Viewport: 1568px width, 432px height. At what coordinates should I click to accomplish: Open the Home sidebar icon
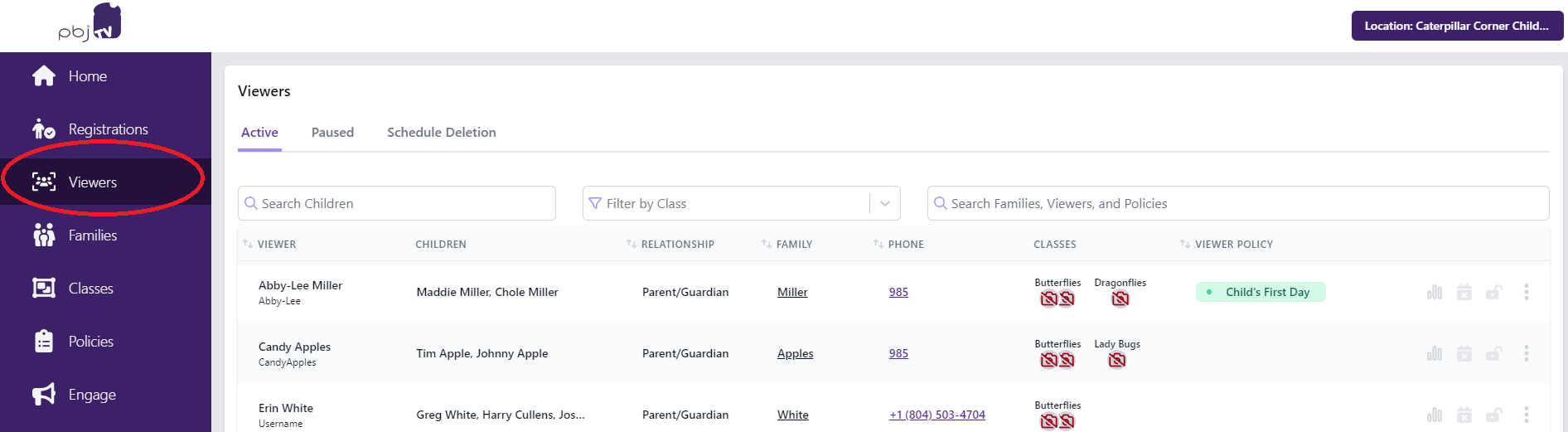tap(44, 76)
